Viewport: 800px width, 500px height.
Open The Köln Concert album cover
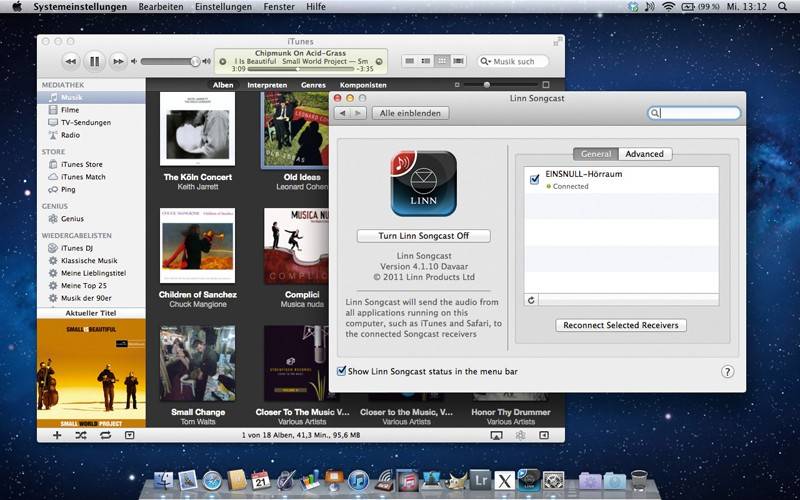click(x=197, y=129)
